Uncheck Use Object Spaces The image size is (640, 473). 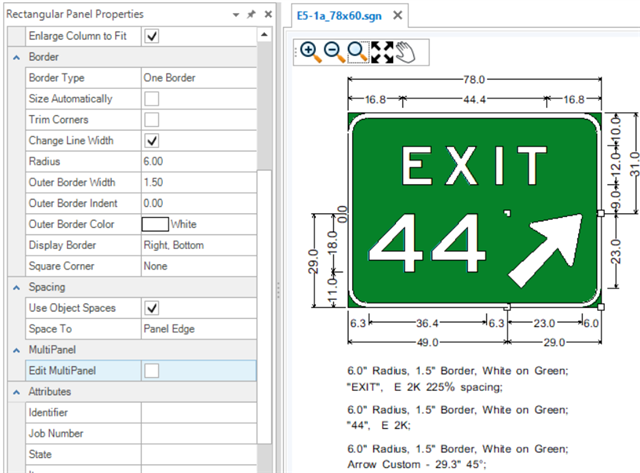pos(152,308)
